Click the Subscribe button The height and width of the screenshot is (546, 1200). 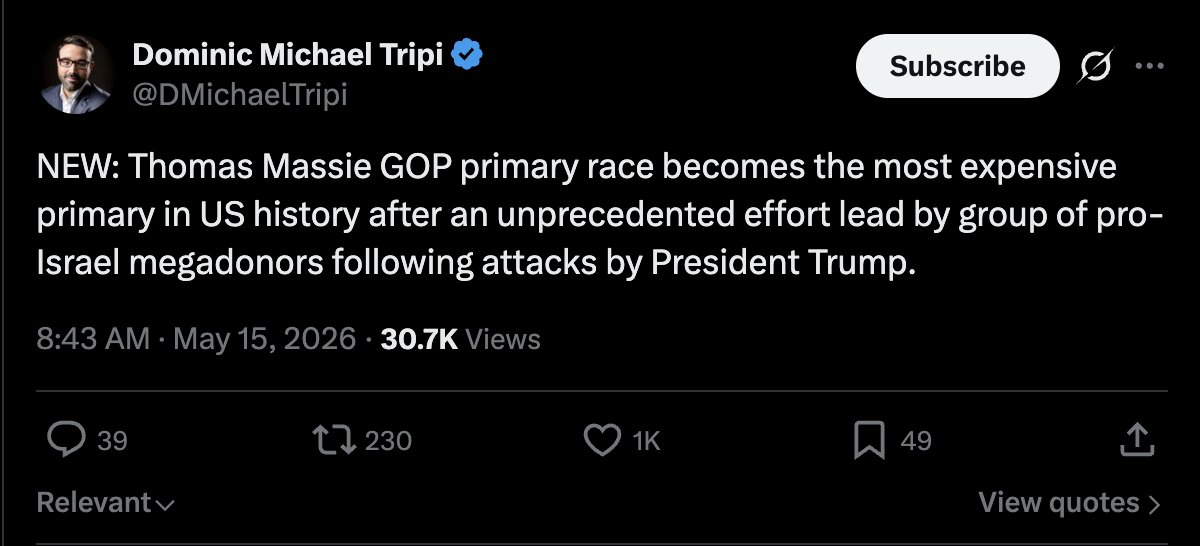[x=957, y=66]
